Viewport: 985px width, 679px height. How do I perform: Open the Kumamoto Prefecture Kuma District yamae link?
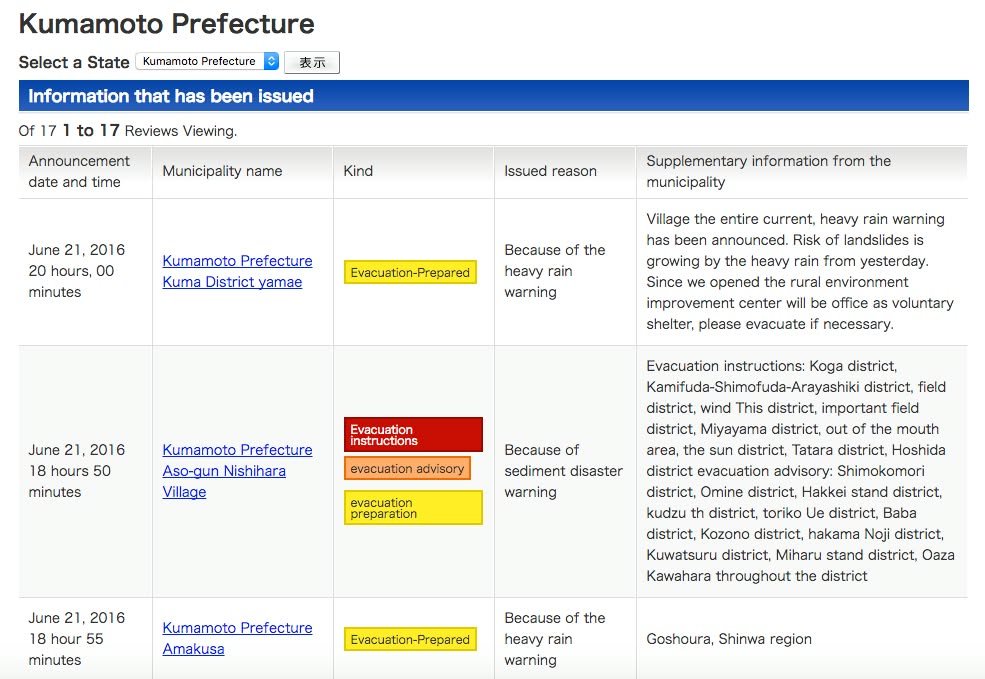(x=237, y=271)
